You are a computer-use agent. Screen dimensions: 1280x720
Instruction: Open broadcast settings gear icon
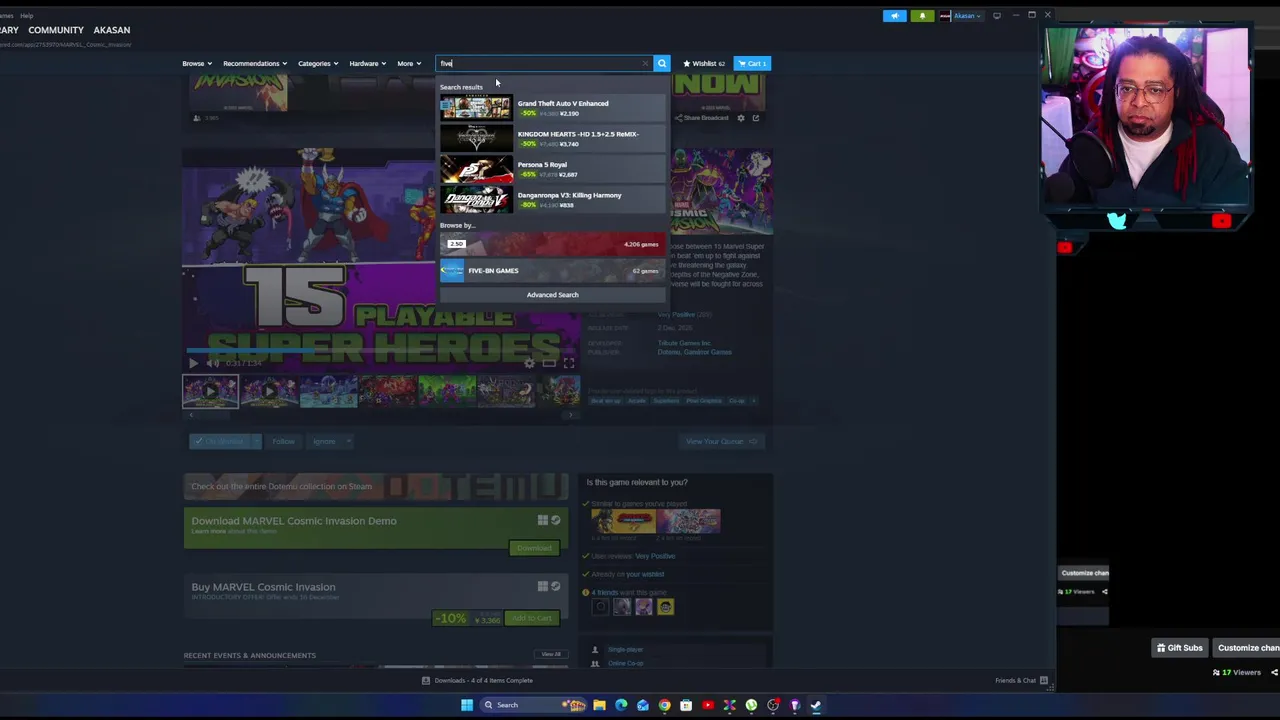click(x=741, y=118)
